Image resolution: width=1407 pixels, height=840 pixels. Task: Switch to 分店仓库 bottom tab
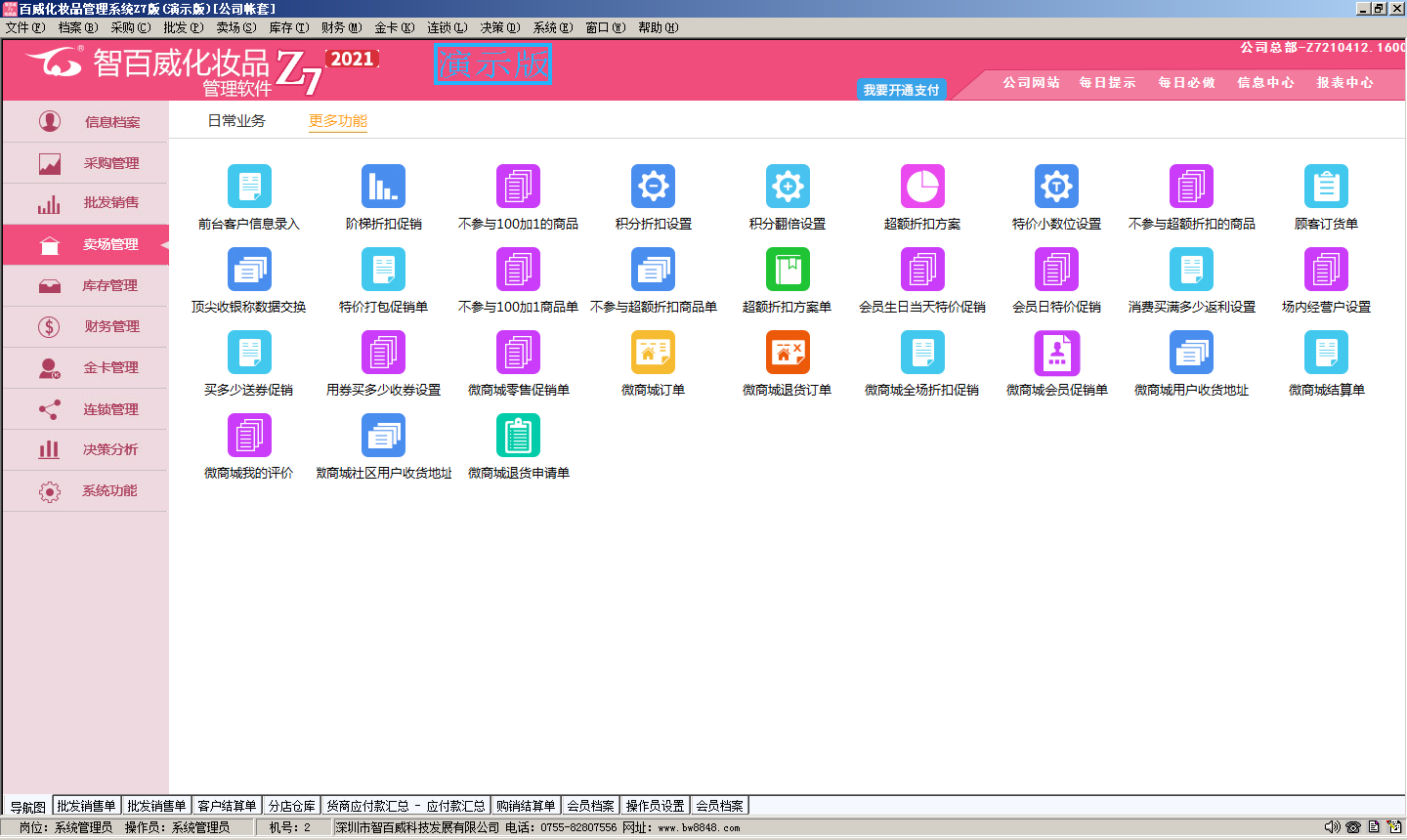pos(292,806)
